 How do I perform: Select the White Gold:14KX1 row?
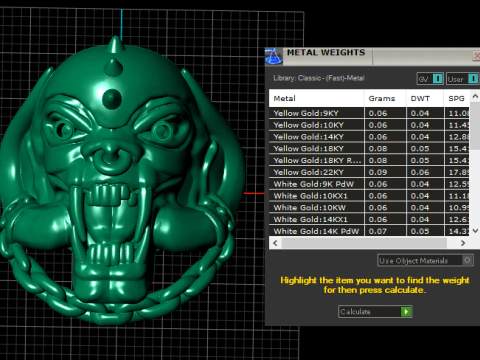[x=369, y=219]
